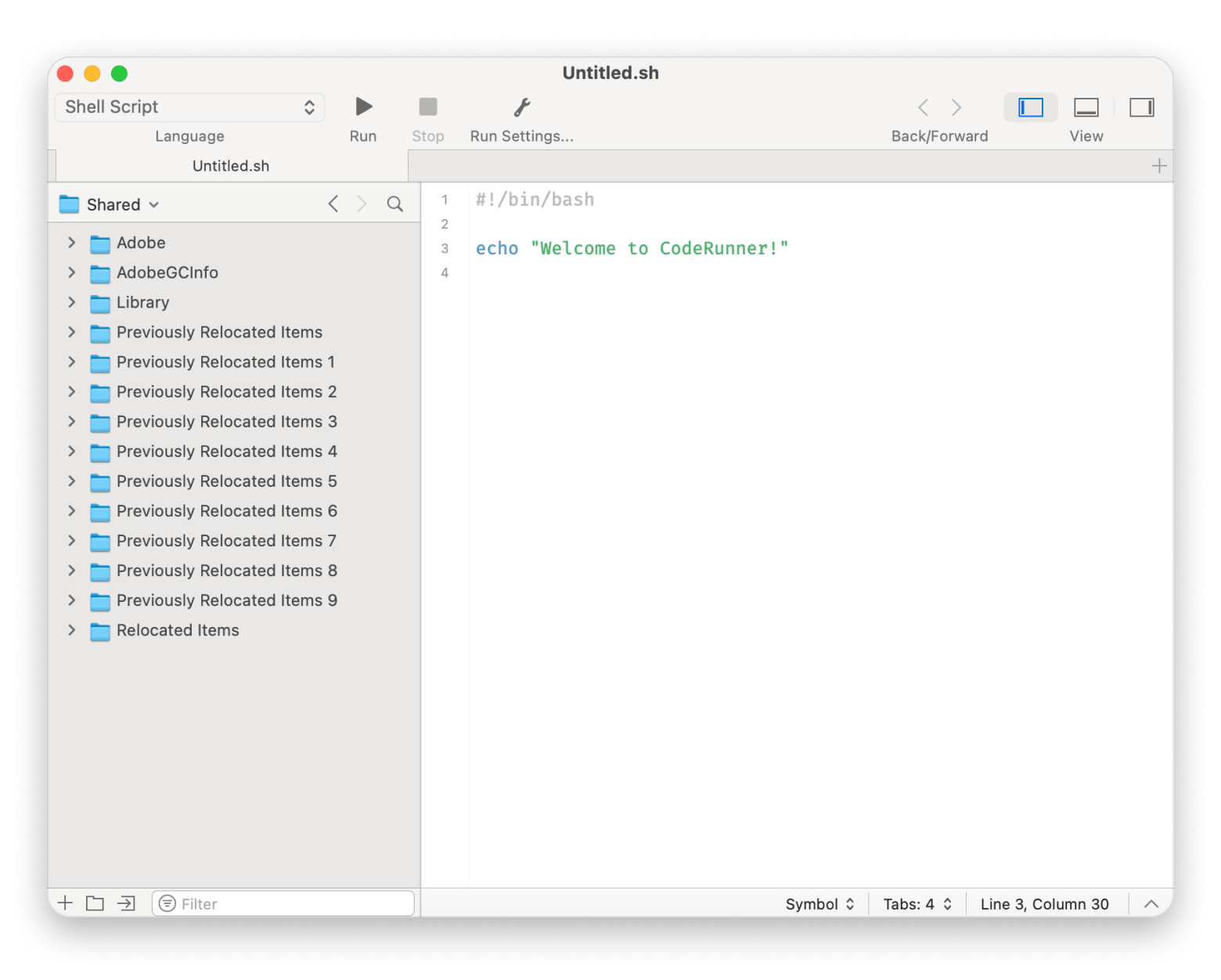
Task: Expand Previously Relocated Items folder
Action: 72,332
